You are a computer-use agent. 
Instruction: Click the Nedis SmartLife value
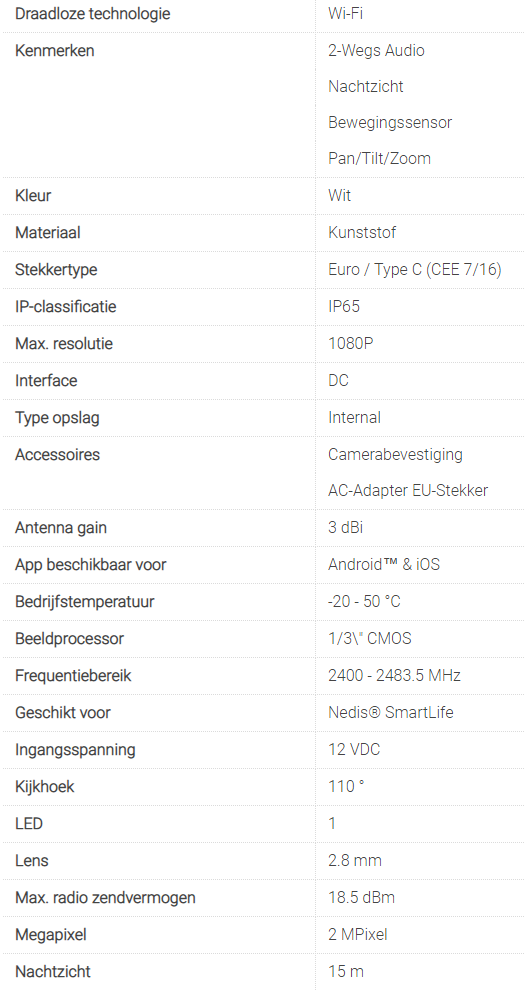(391, 712)
